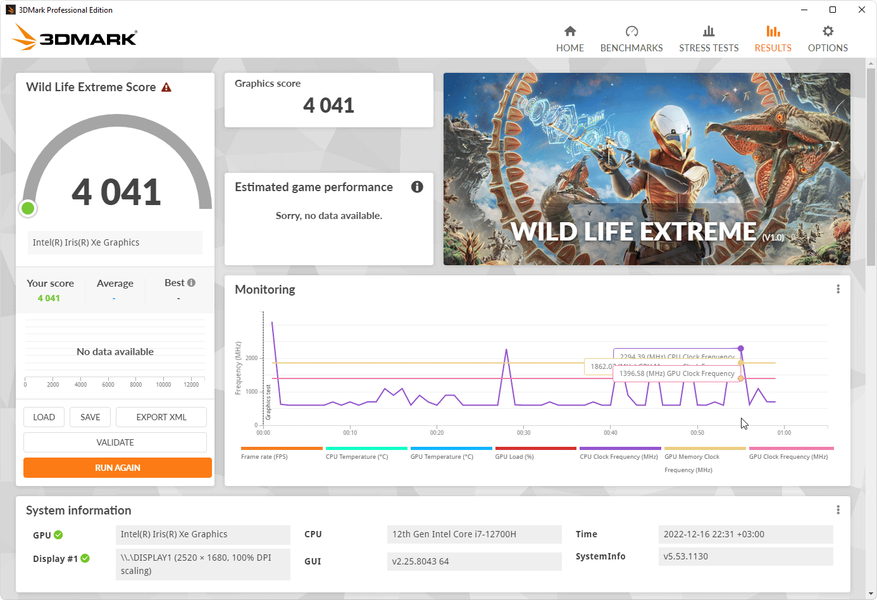Click the SystemInfo version v5.53.1130

coord(746,556)
